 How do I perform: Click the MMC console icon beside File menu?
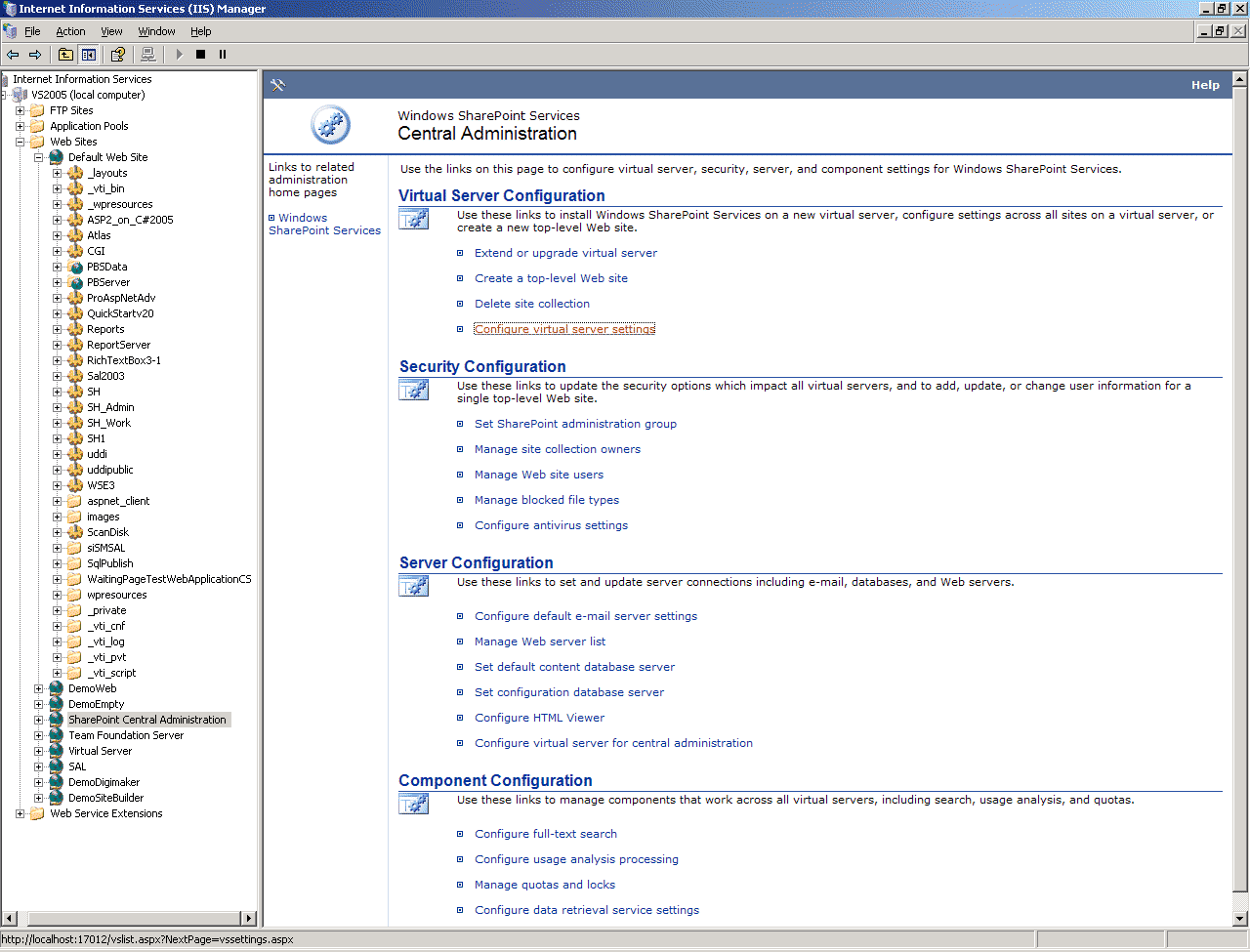pos(10,31)
